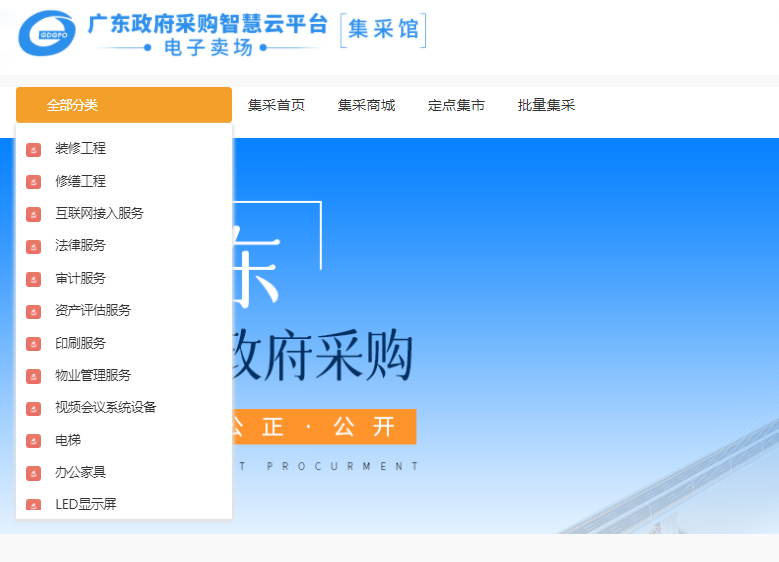Click the red icon beside 互联网接入服务
This screenshot has width=779, height=562.
pos(33,214)
